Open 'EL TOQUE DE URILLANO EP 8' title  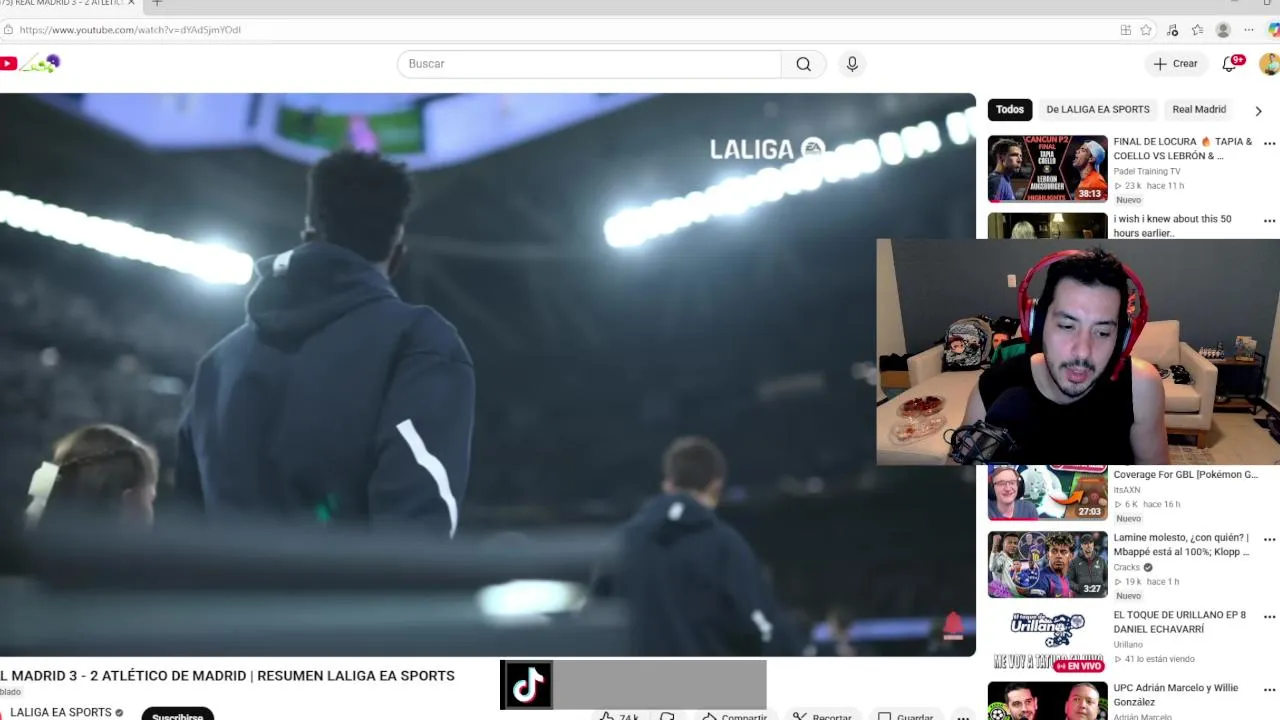tap(1179, 622)
